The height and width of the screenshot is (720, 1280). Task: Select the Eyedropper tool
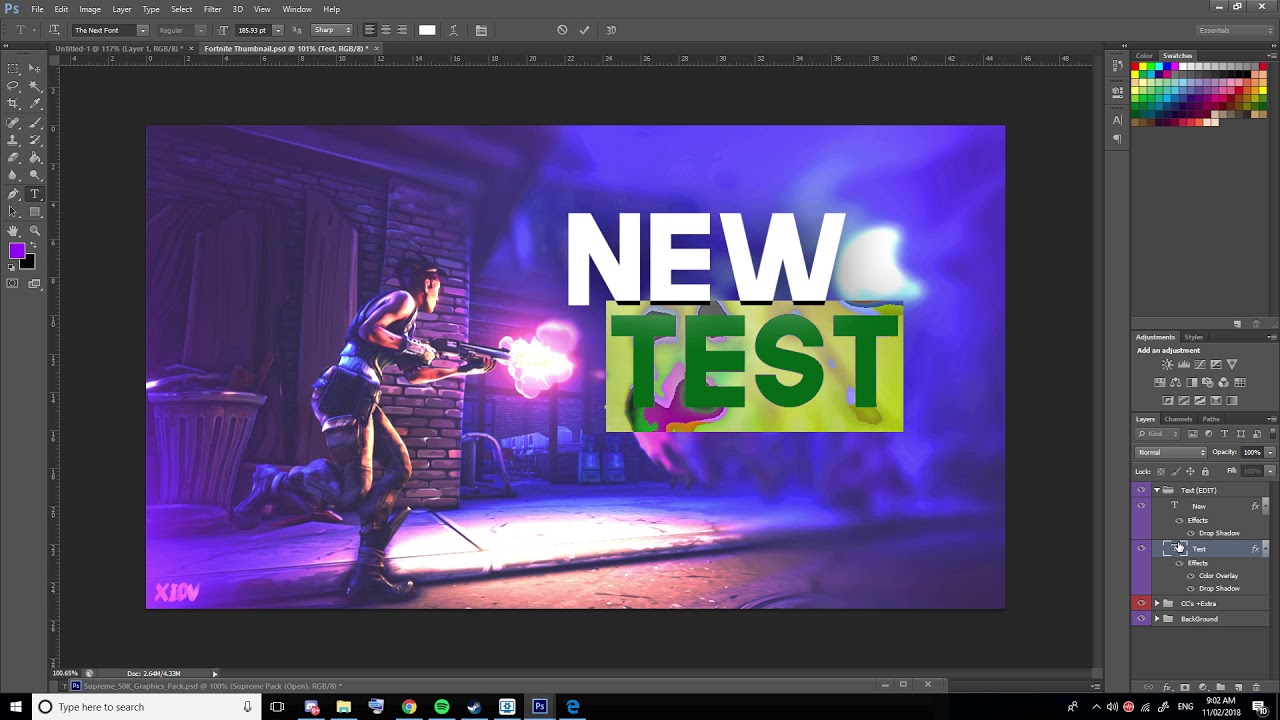point(35,104)
